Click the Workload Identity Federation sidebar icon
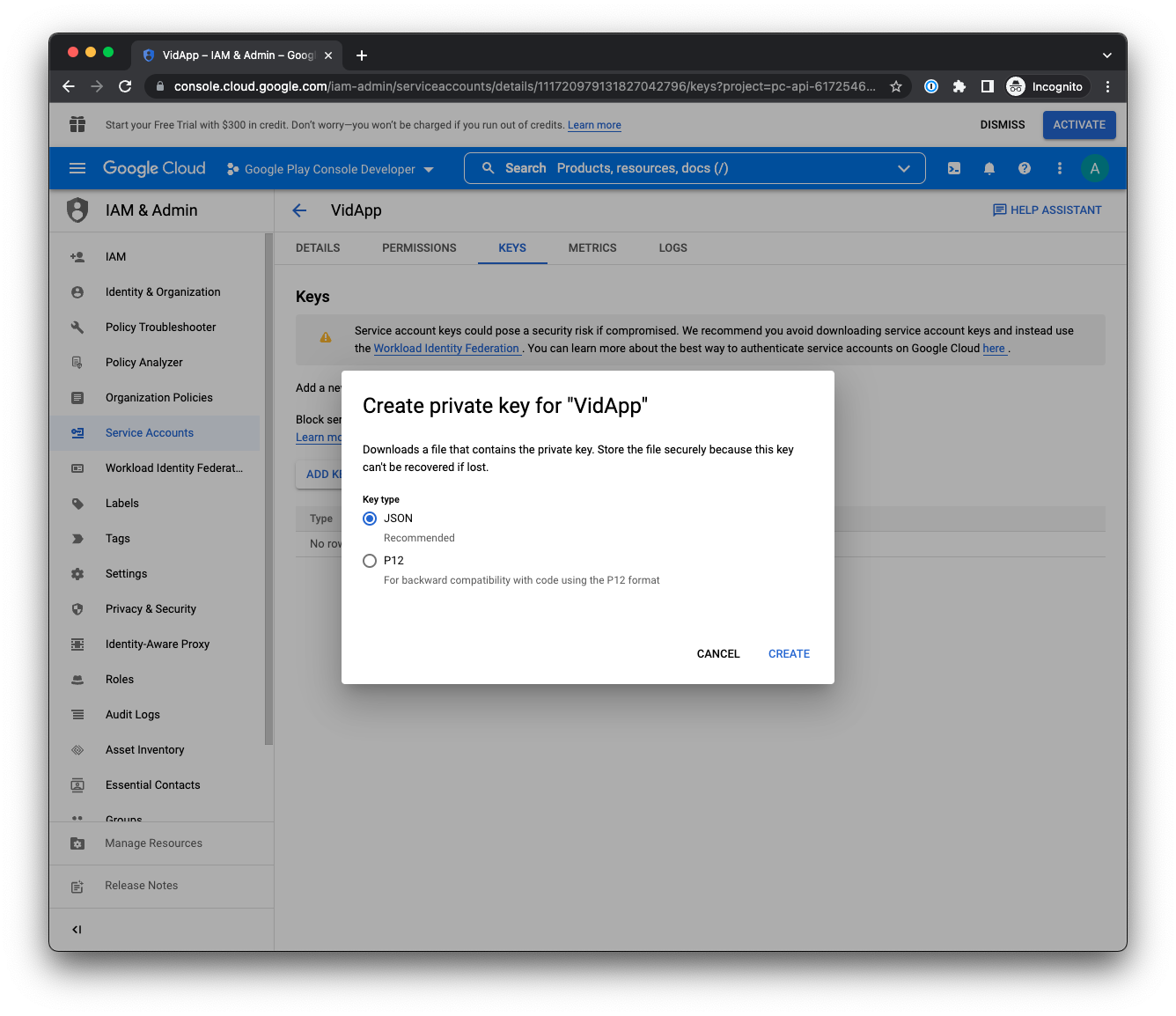Viewport: 1176px width, 1016px height. tap(77, 468)
